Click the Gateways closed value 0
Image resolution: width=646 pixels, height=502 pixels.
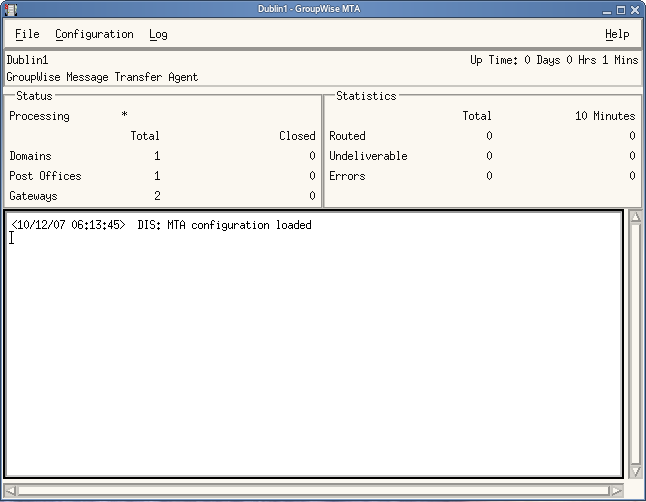pos(312,196)
